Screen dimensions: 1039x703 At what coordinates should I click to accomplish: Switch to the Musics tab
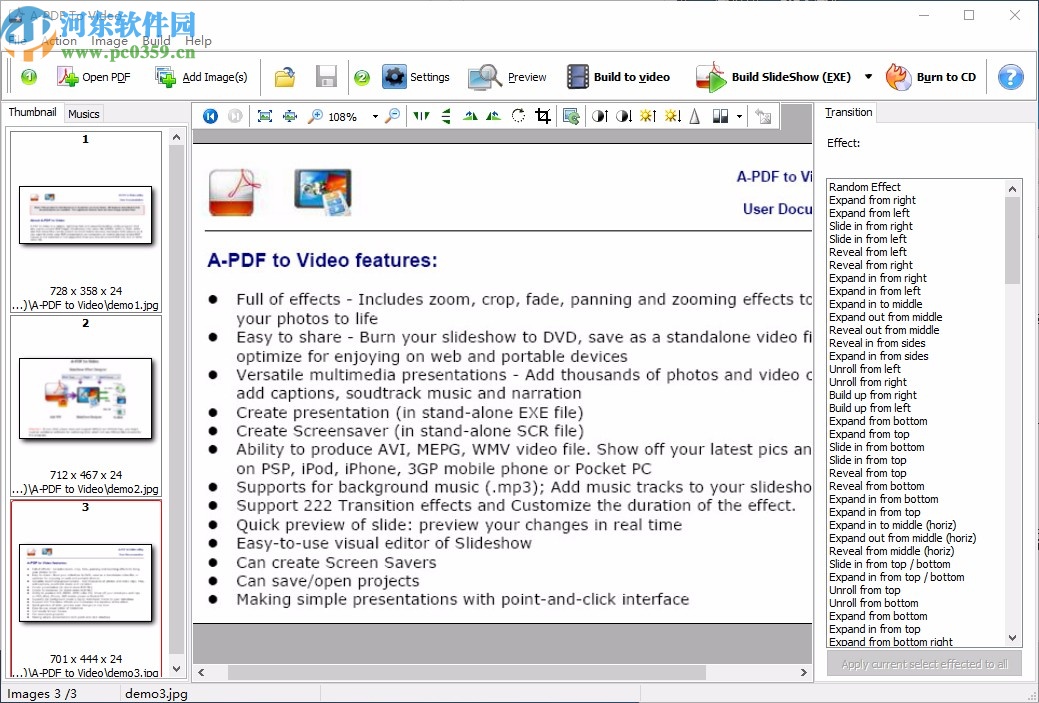tap(83, 113)
